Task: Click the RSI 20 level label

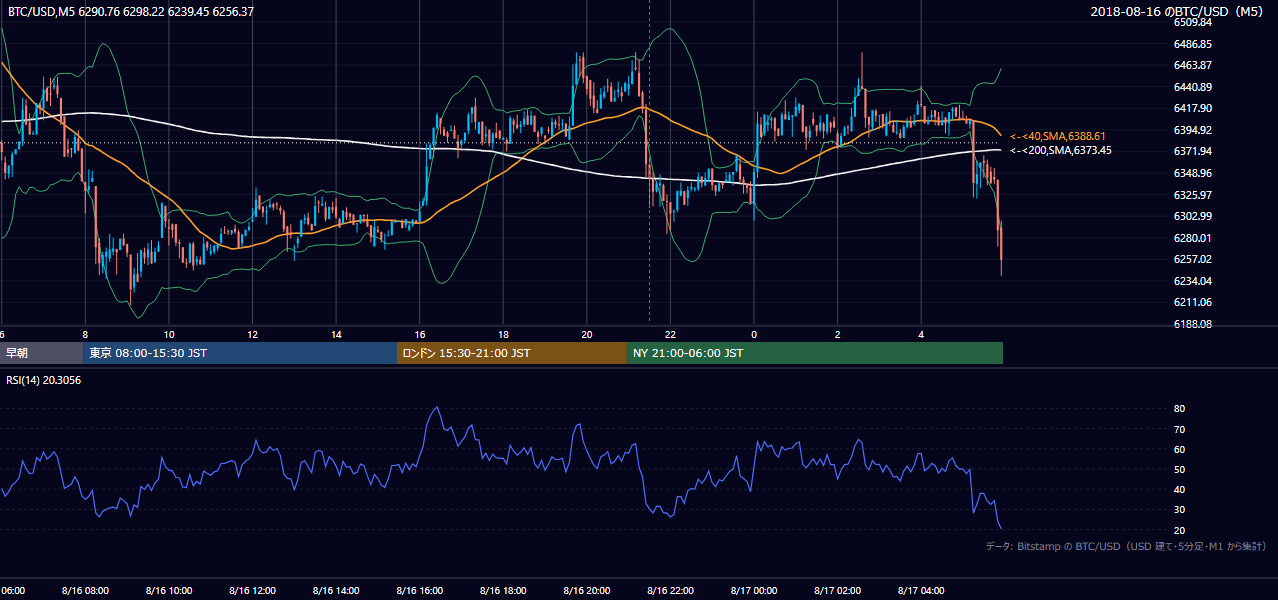Action: pyautogui.click(x=1179, y=530)
